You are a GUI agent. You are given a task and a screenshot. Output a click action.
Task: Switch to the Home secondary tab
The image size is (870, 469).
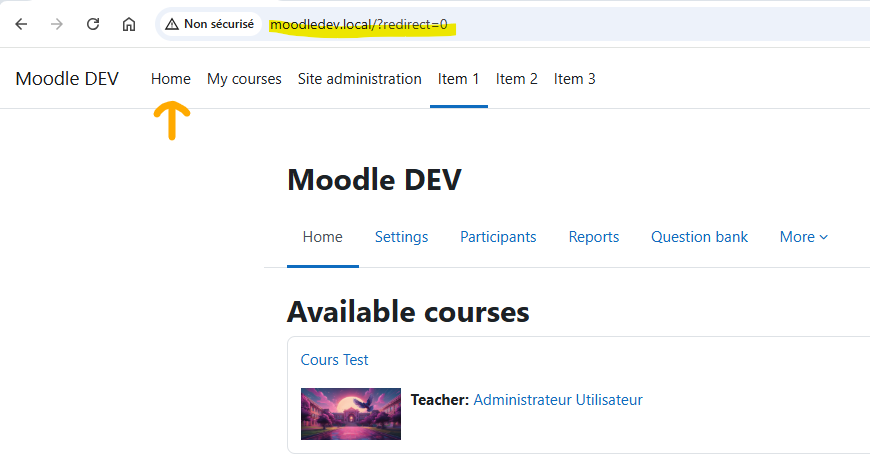pyautogui.click(x=322, y=237)
